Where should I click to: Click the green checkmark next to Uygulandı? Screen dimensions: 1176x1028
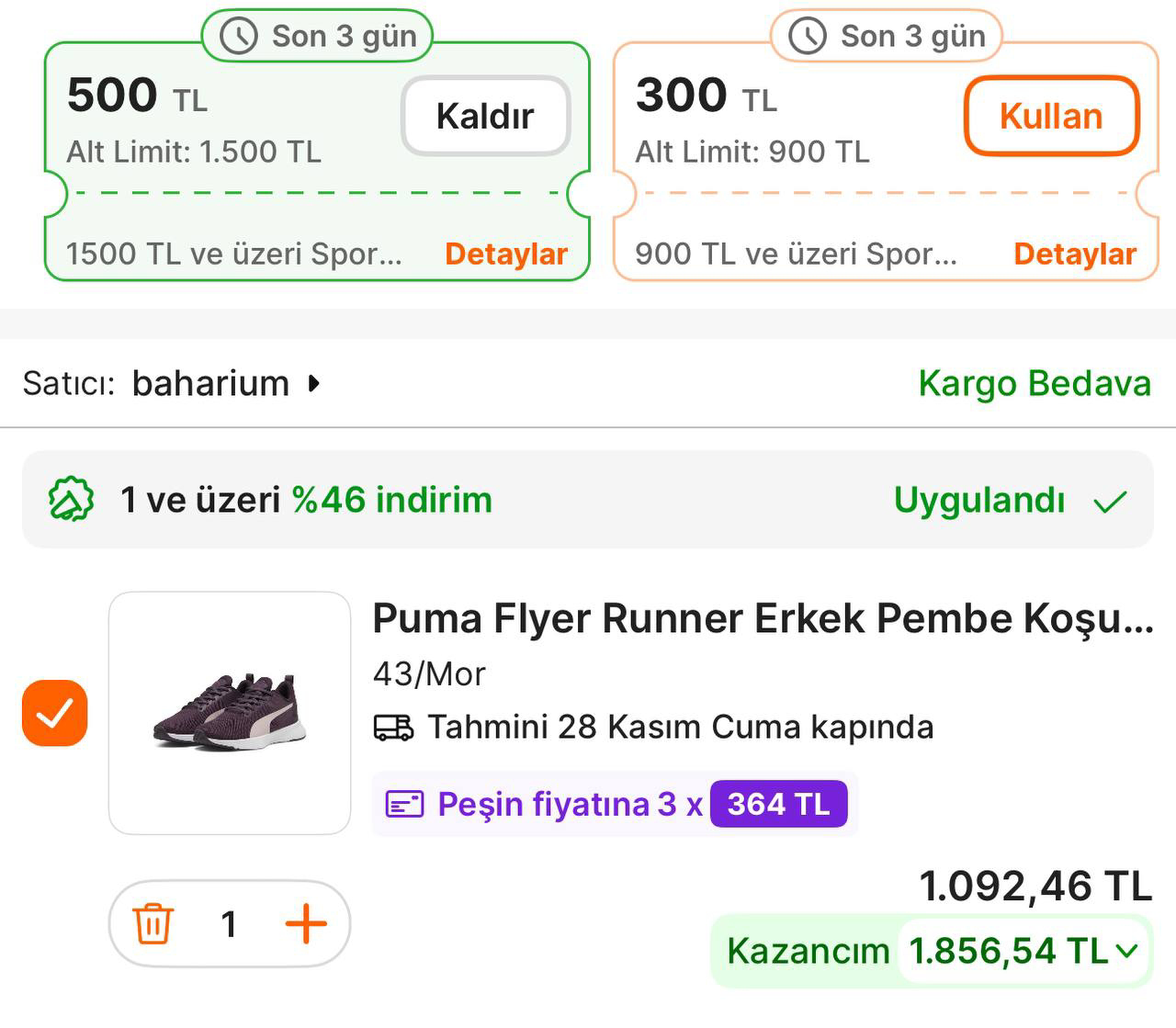[x=1113, y=501]
